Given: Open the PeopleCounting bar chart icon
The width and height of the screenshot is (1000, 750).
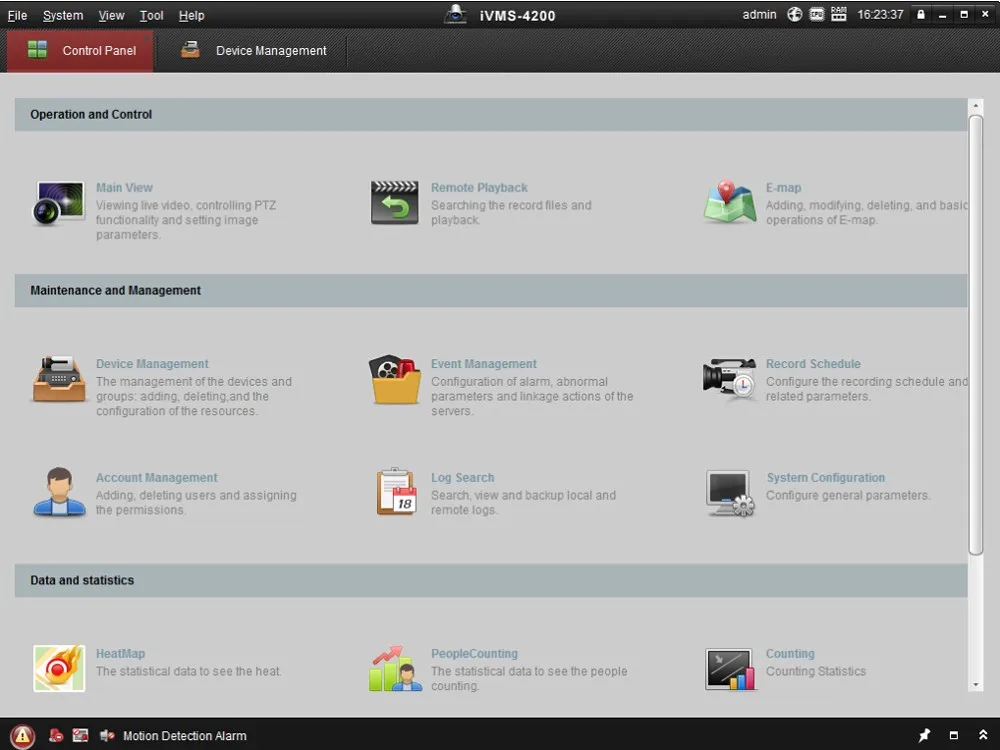Looking at the screenshot, I should coord(395,668).
